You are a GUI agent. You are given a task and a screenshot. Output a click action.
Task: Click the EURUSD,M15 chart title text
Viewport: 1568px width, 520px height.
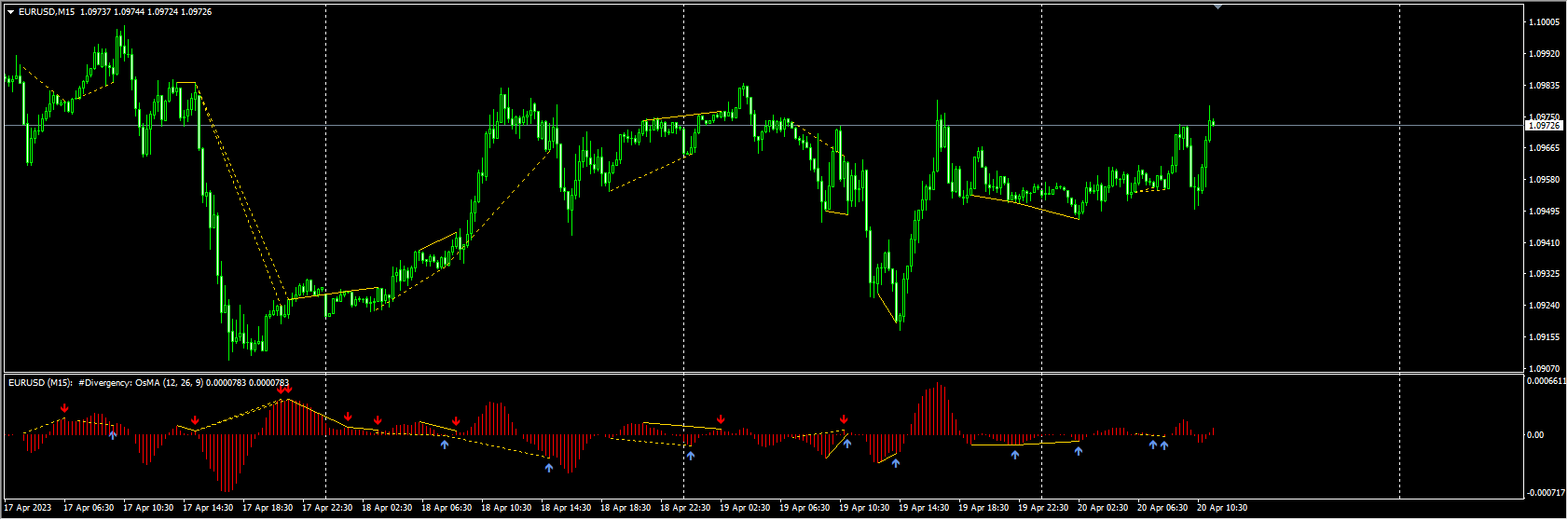[x=48, y=12]
